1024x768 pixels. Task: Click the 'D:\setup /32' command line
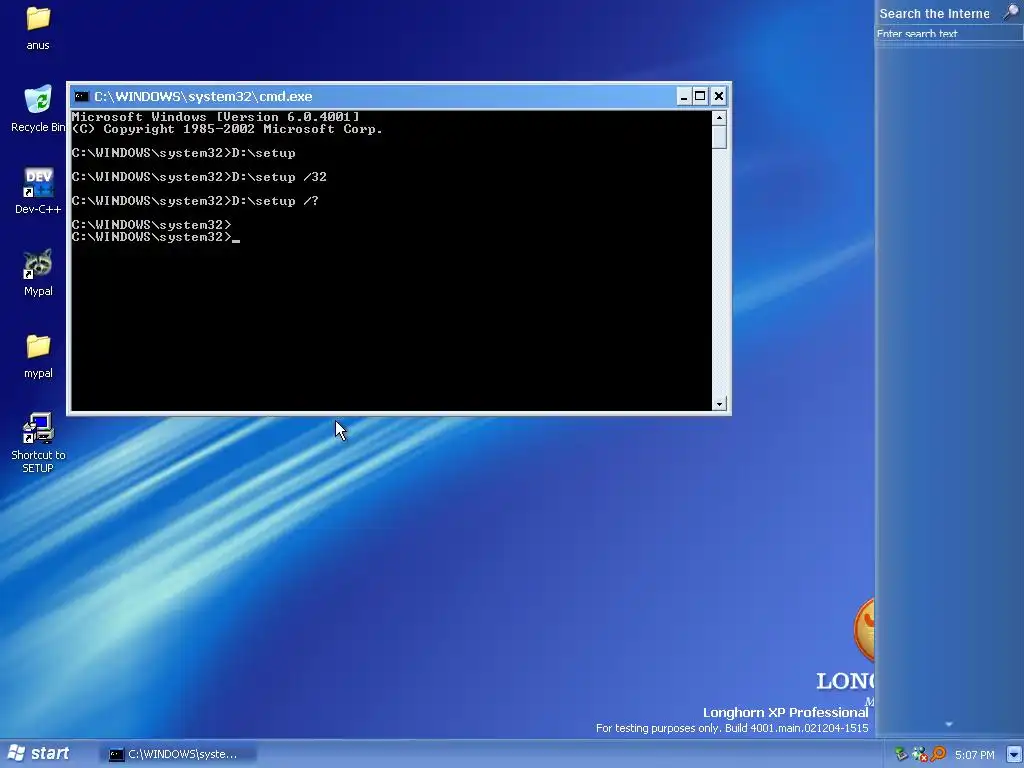pos(199,177)
